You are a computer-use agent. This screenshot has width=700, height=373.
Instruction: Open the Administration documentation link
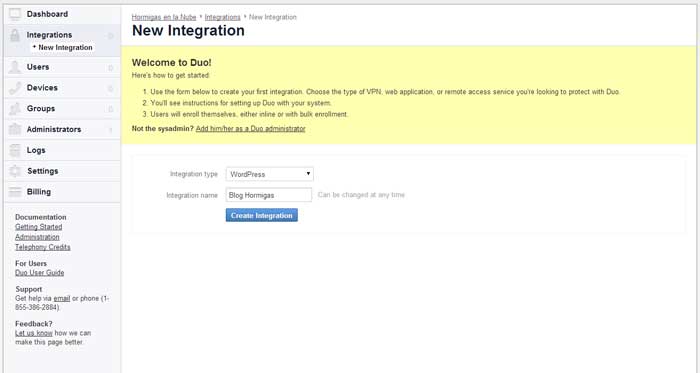click(37, 237)
